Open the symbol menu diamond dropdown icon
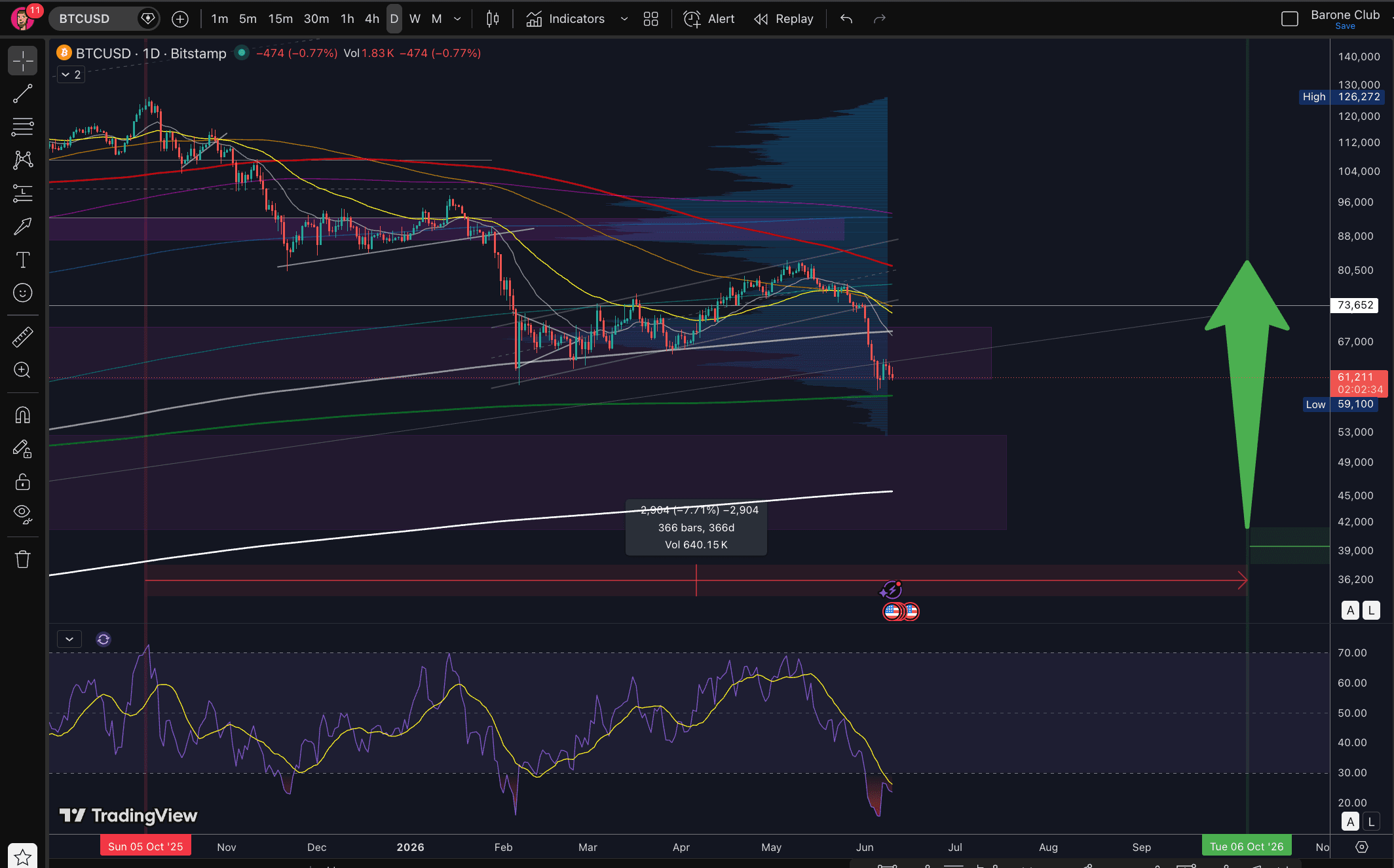This screenshot has height=868, width=1394. point(148,18)
